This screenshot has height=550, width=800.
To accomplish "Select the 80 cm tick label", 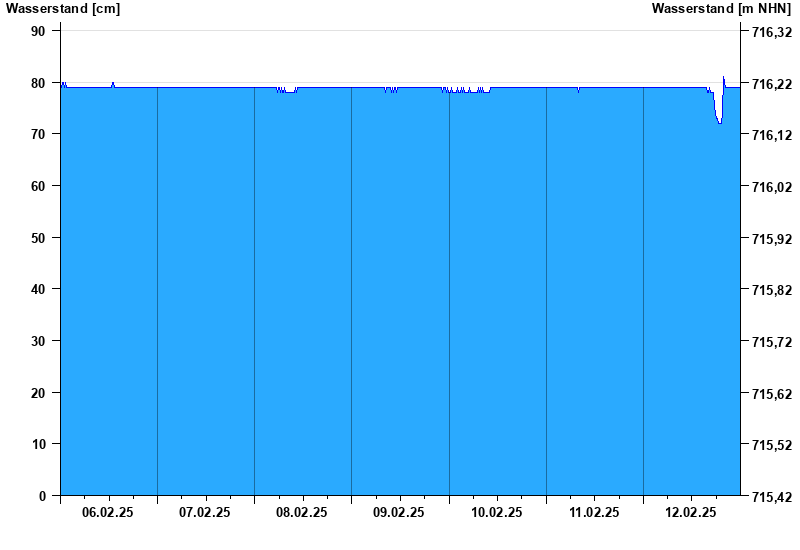I will [39, 83].
